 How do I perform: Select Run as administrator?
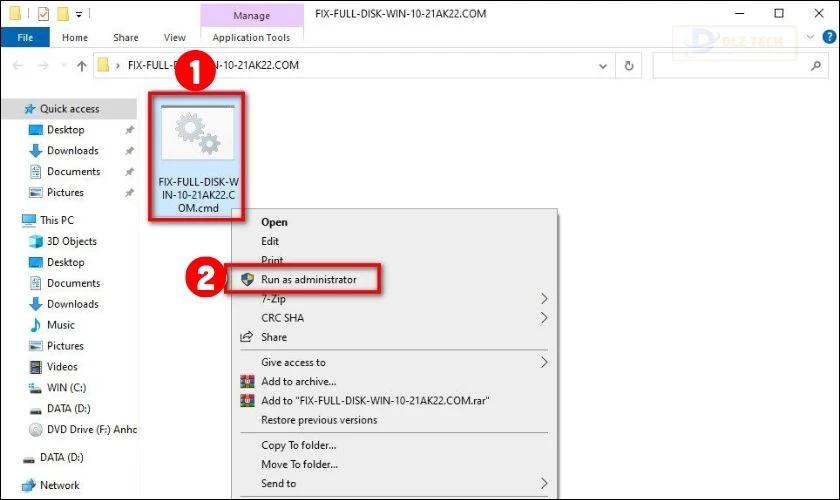click(309, 279)
